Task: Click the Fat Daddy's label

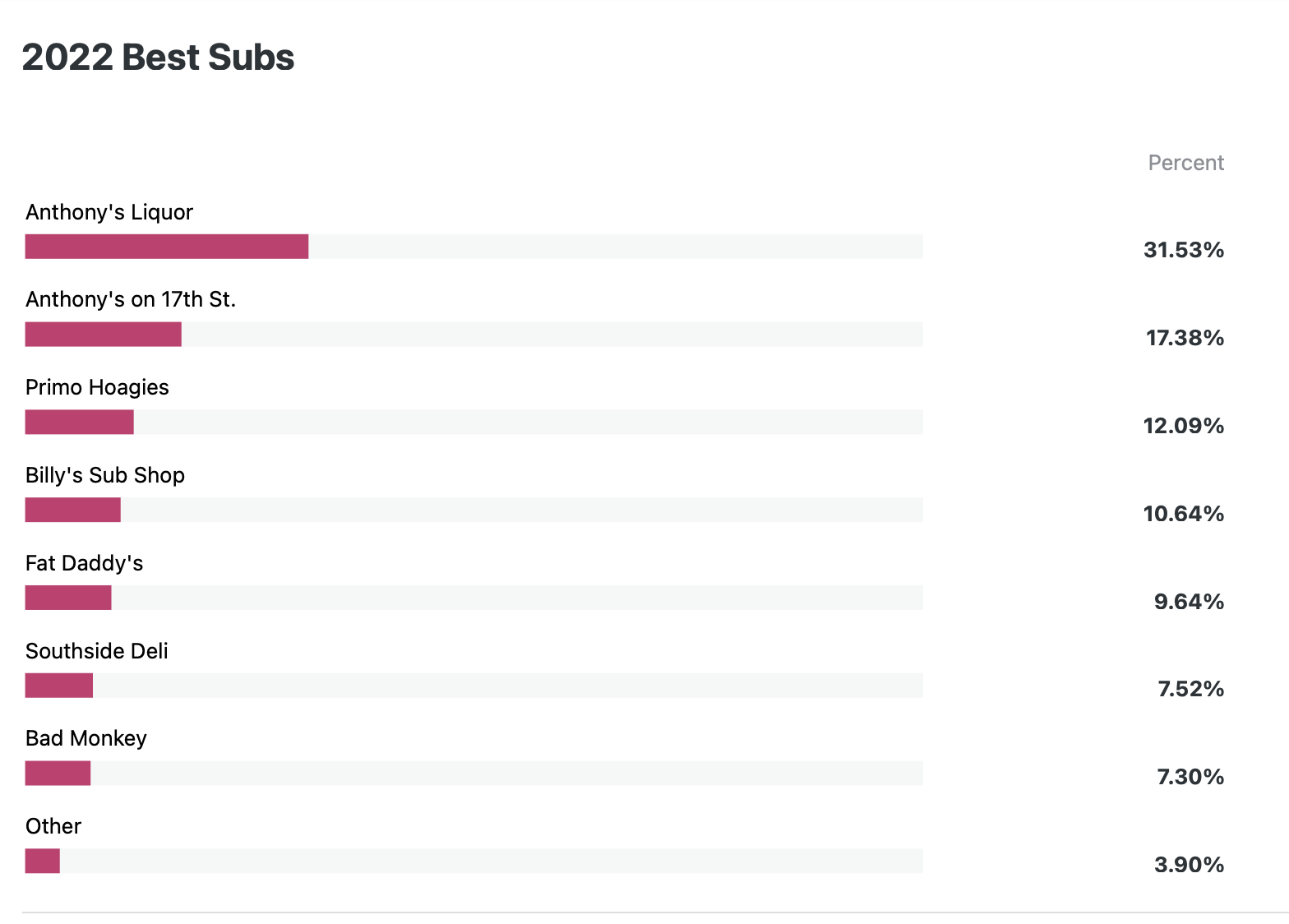Action: click(84, 563)
